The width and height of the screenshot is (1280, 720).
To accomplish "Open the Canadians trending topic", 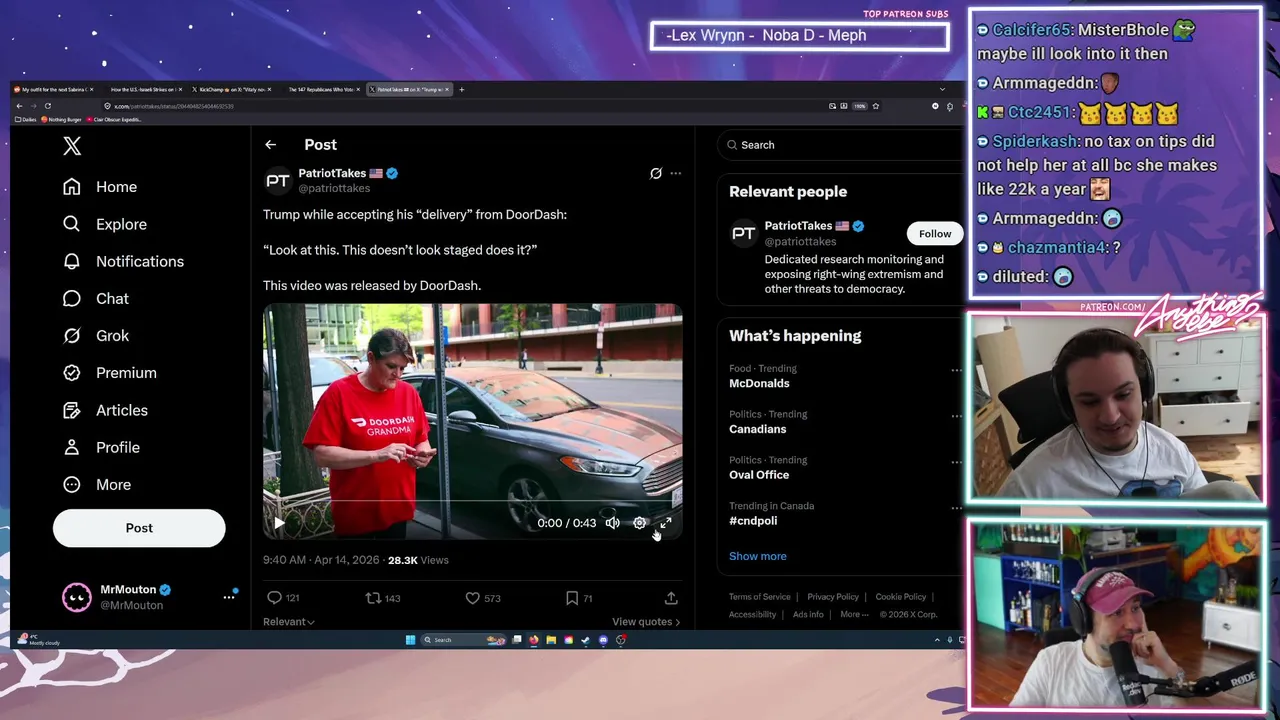I will pyautogui.click(x=757, y=429).
